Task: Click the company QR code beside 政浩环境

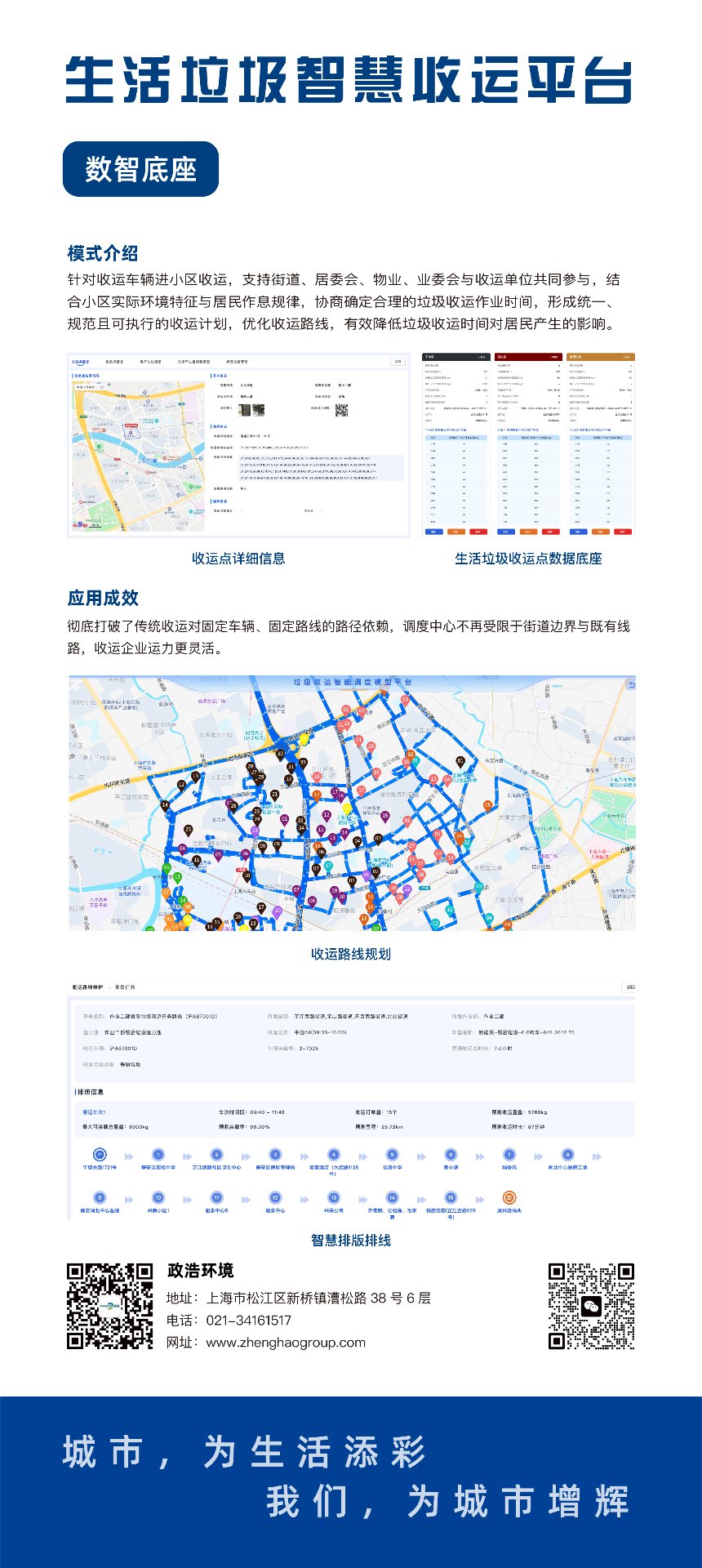Action: pyautogui.click(x=109, y=1306)
